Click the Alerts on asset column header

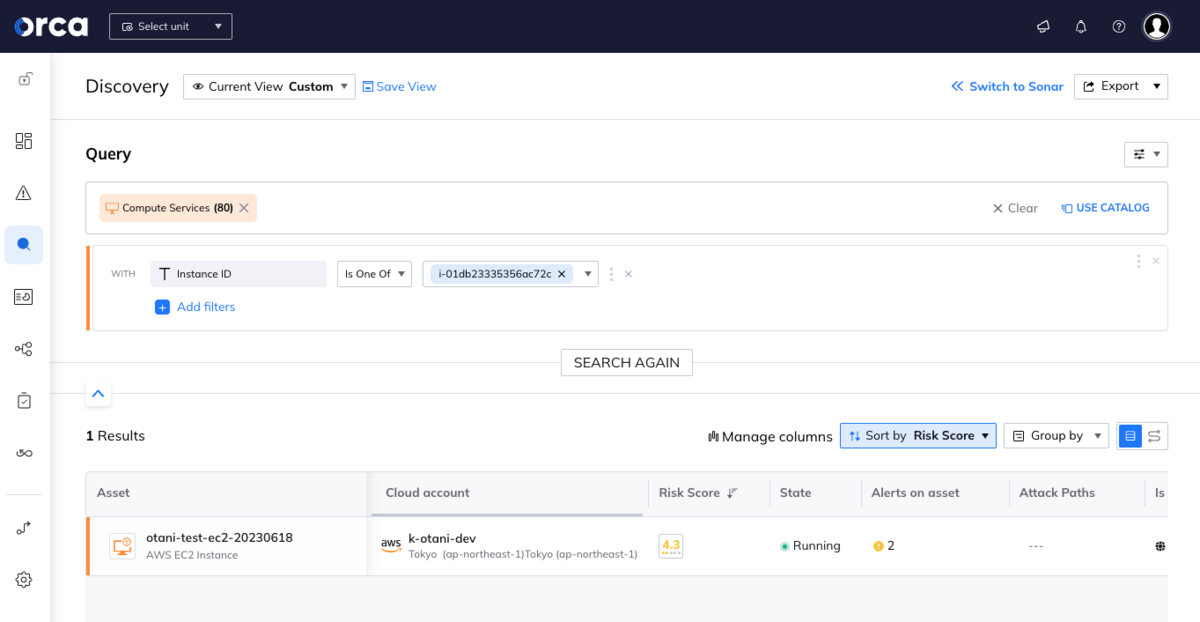[915, 493]
